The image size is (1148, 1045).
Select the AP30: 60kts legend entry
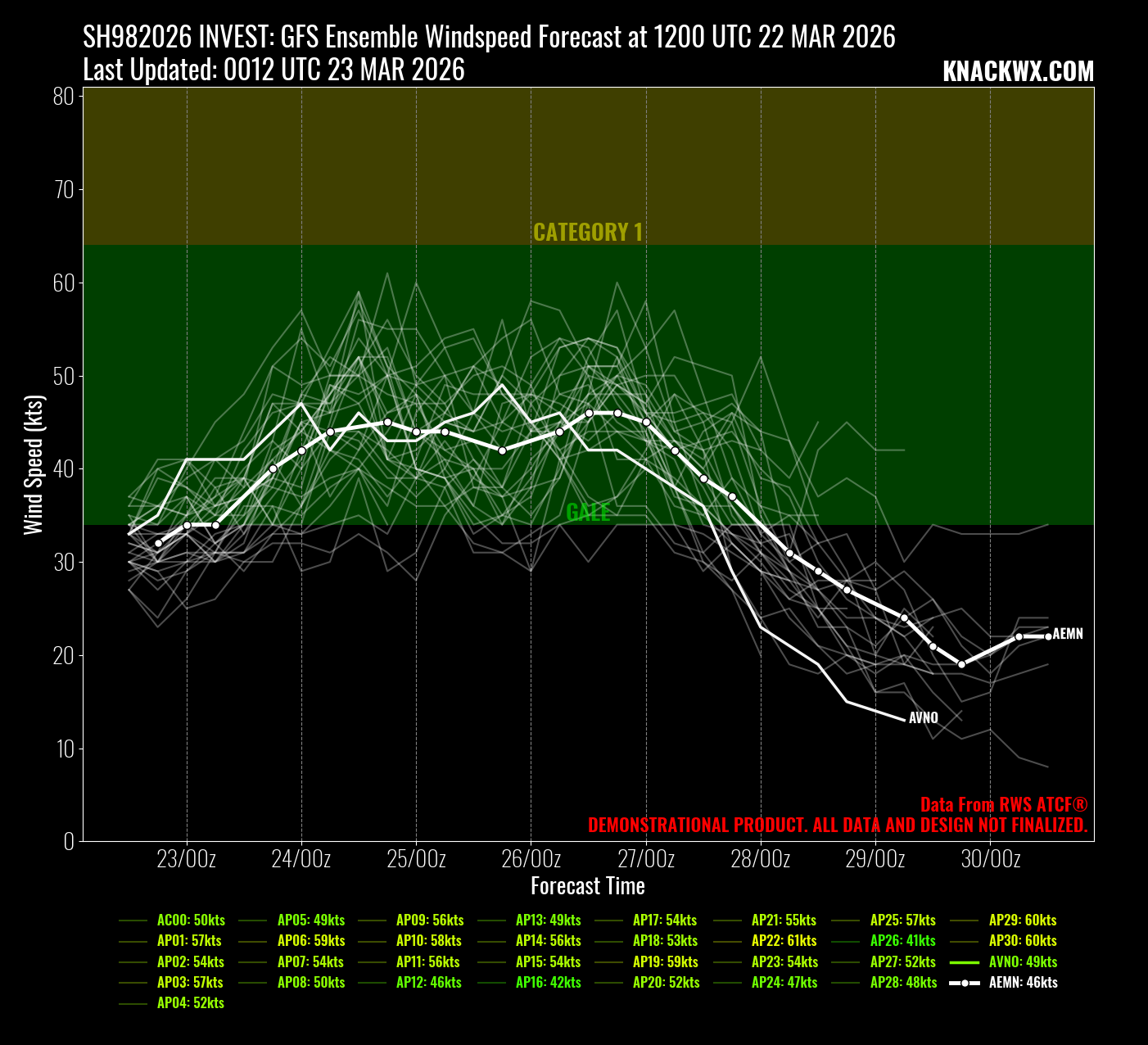click(1023, 941)
